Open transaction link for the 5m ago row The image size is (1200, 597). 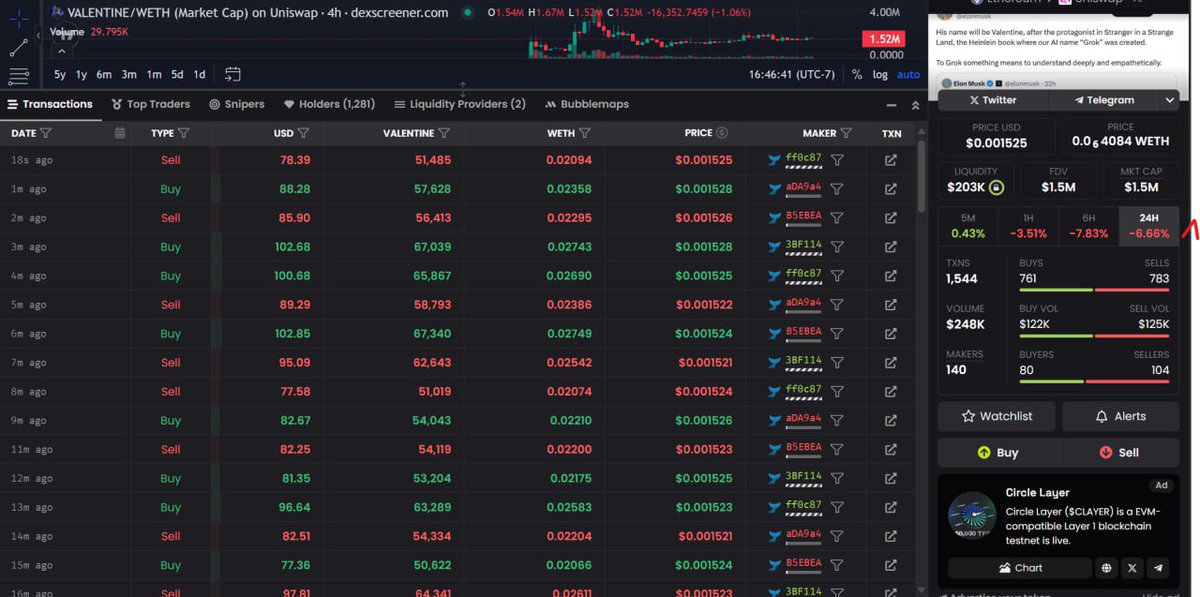coord(891,305)
